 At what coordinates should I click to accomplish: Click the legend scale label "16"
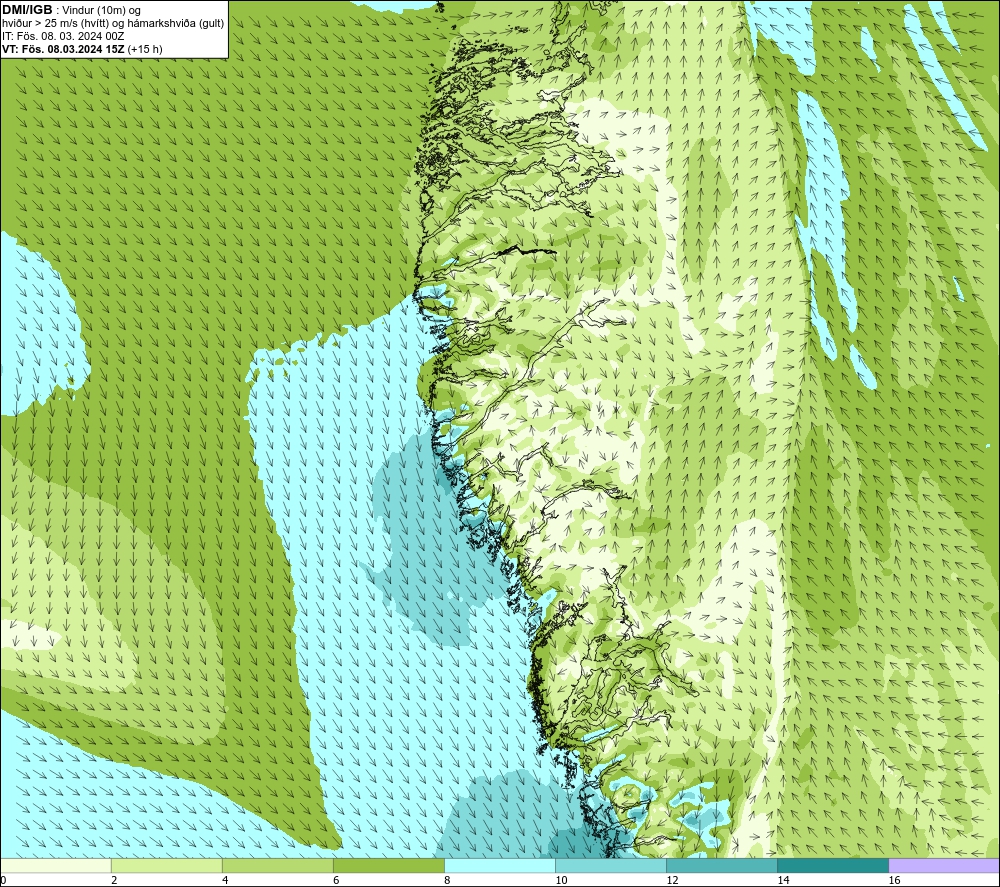coord(894,880)
